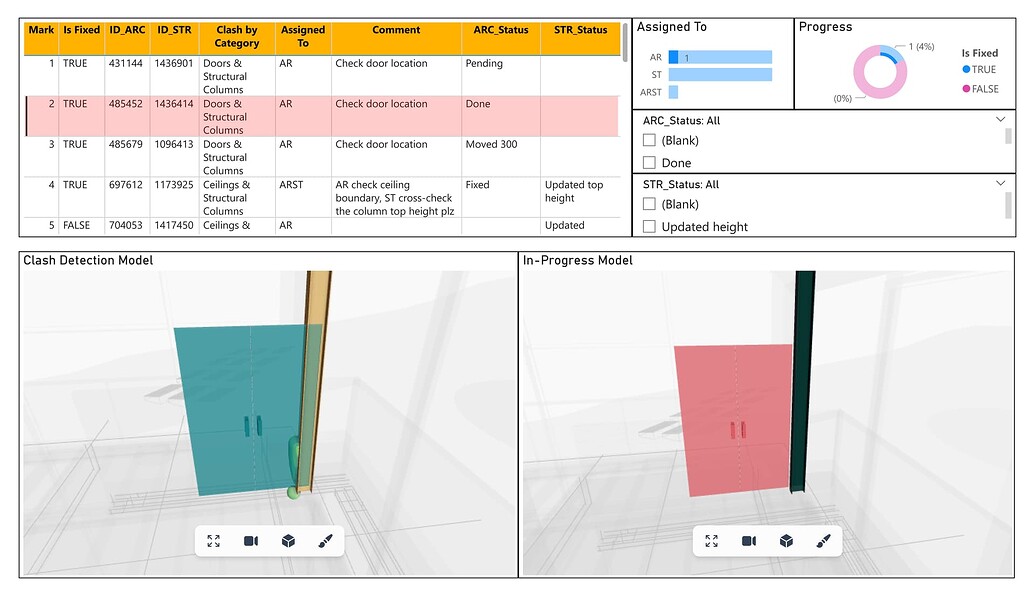Click the Pending status cell
Screen dimensions: 1035x597
point(484,63)
